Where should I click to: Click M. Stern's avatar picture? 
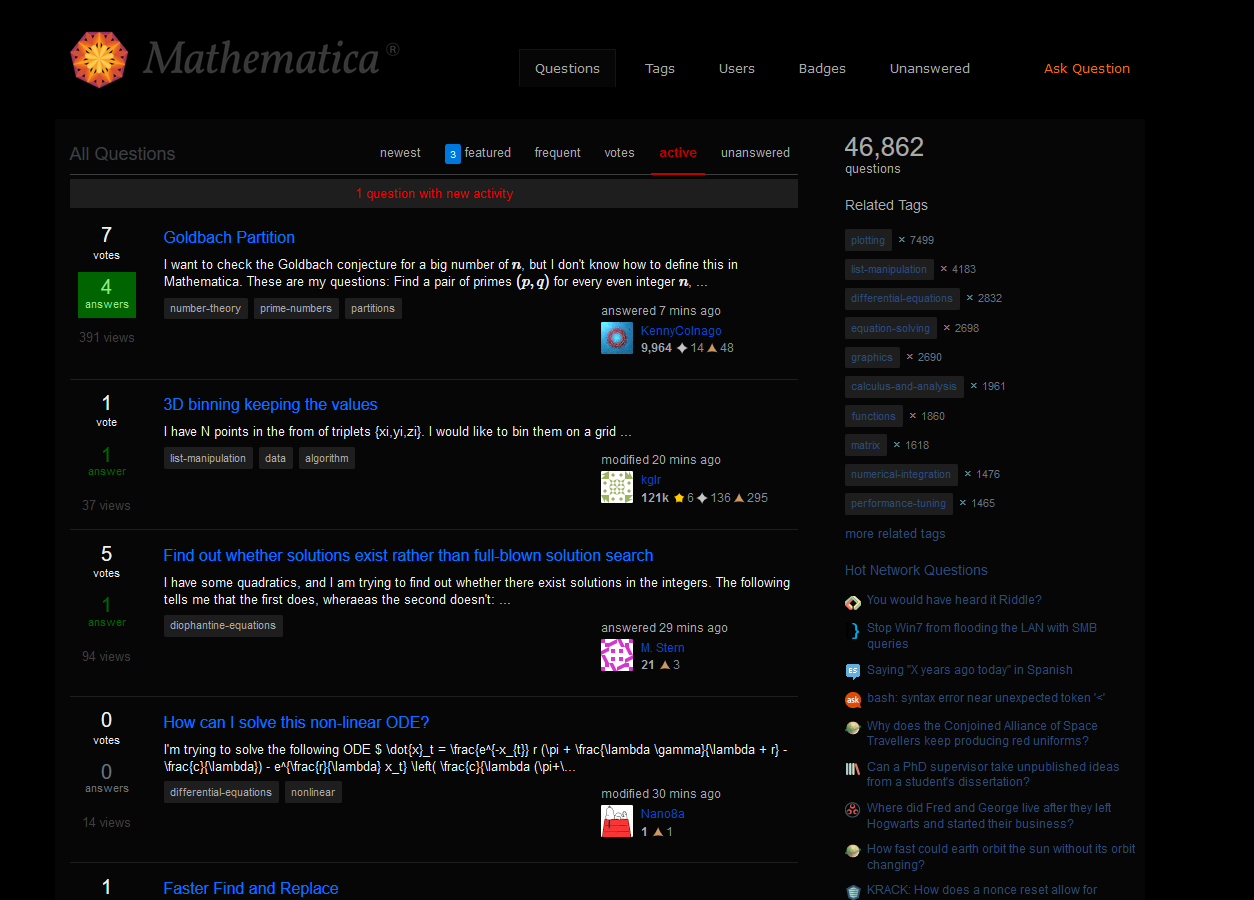click(617, 655)
